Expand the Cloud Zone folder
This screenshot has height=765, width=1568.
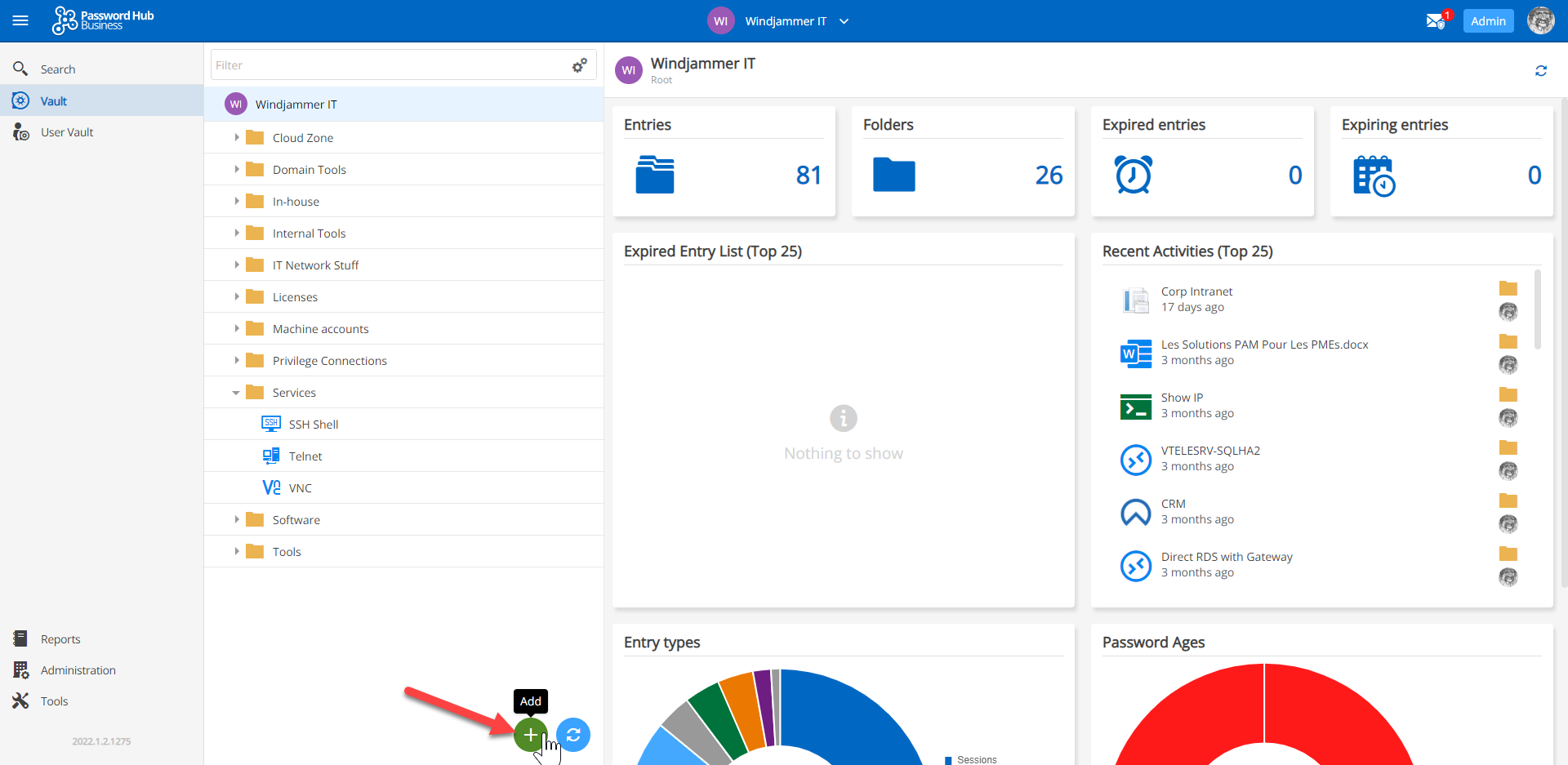point(237,138)
